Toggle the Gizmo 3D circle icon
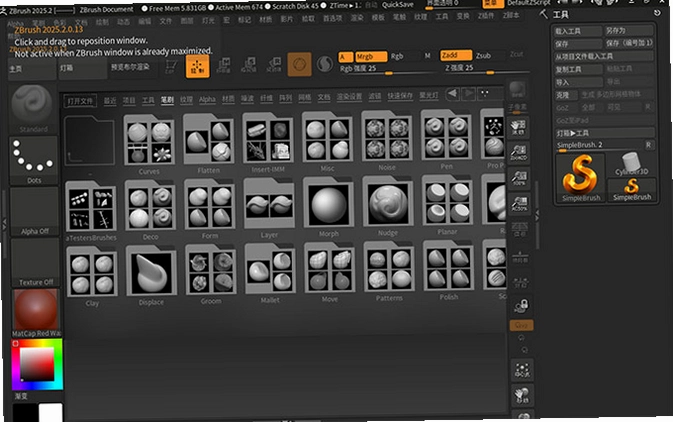This screenshot has width=673, height=422. 299,64
